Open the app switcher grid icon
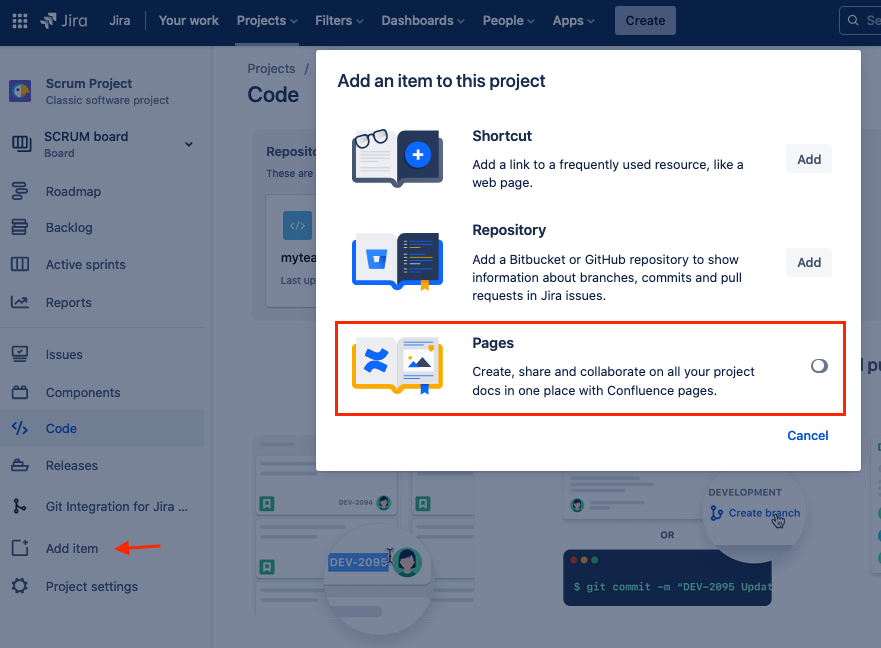 [x=20, y=21]
